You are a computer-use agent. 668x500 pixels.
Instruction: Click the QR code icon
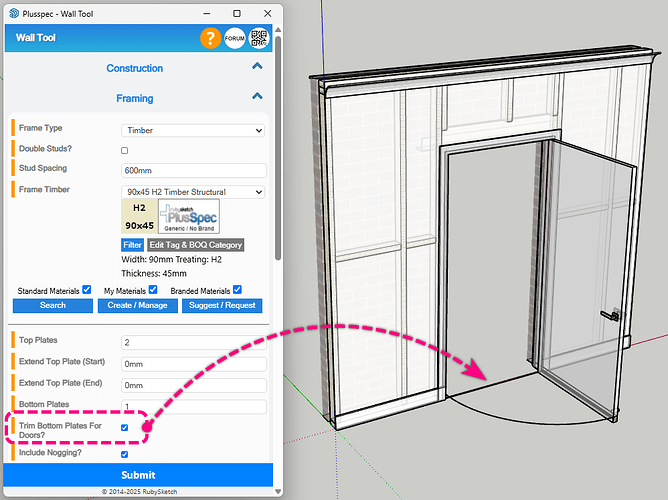pyautogui.click(x=259, y=38)
